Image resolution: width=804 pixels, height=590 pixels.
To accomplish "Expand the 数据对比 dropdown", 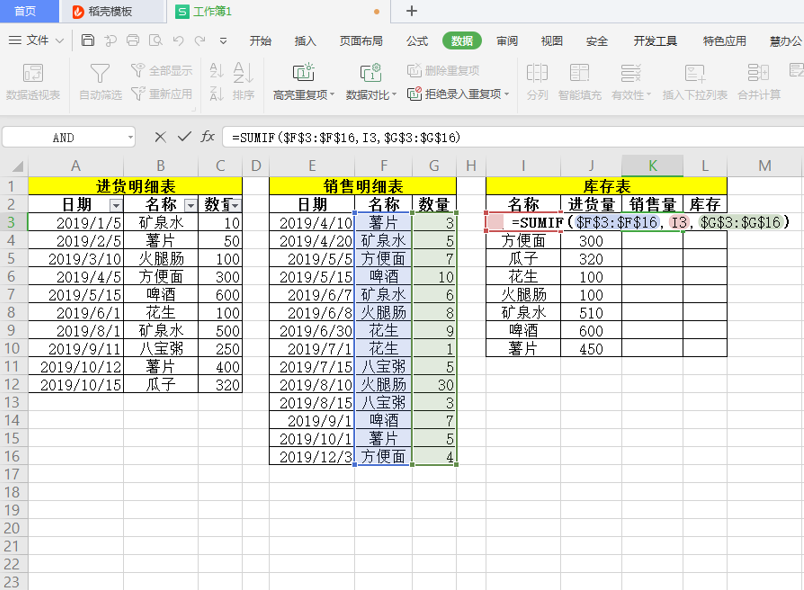I will click(394, 95).
